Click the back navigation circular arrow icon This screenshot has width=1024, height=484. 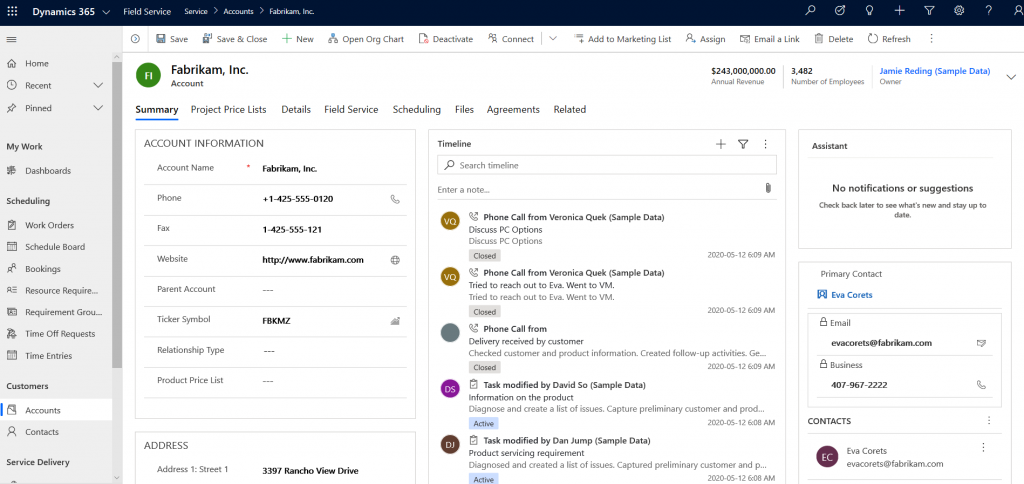click(x=135, y=39)
